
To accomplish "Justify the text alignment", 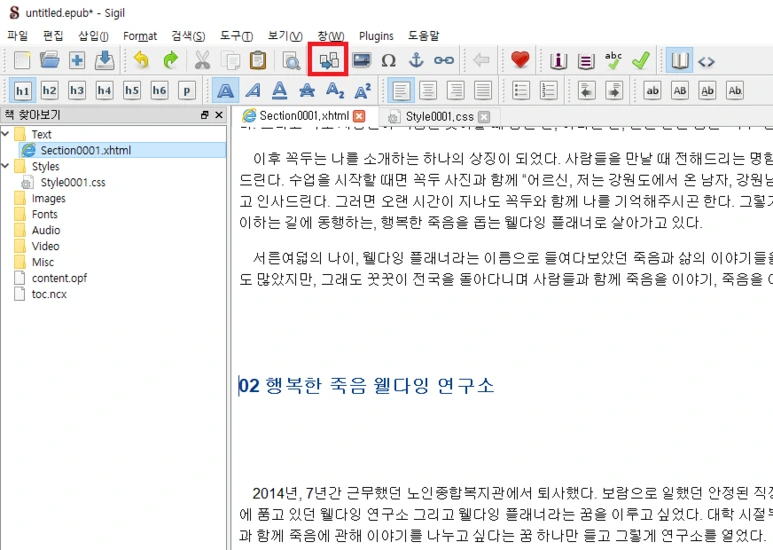I will [x=483, y=90].
